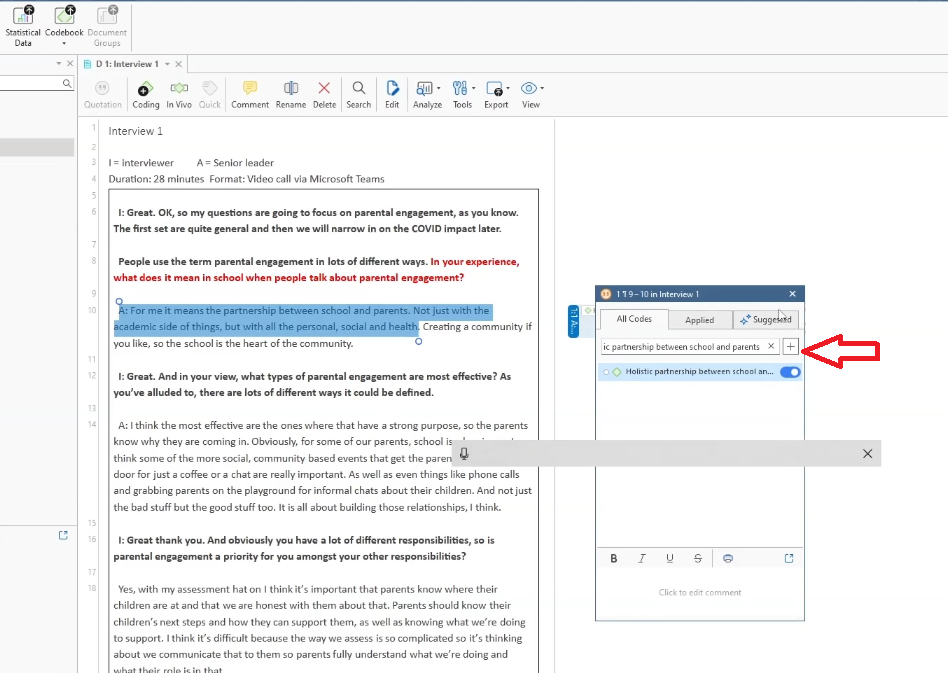Toggle bold formatting in comment editor
Image resolution: width=948 pixels, height=673 pixels.
pyautogui.click(x=614, y=559)
